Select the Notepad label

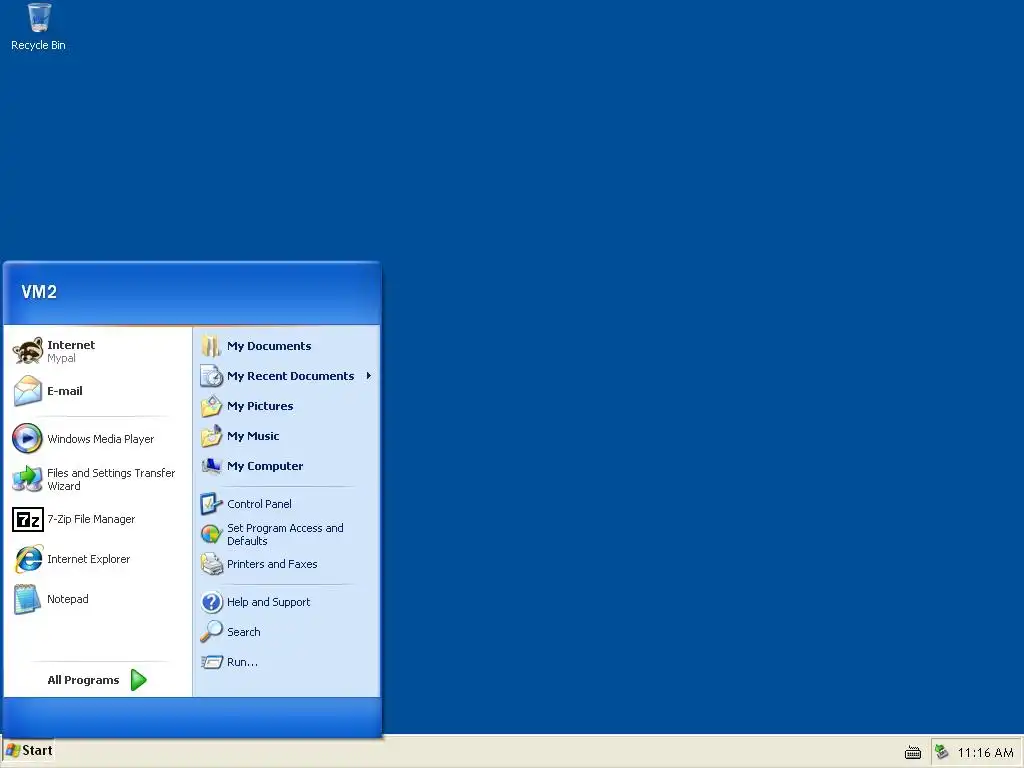[x=67, y=599]
